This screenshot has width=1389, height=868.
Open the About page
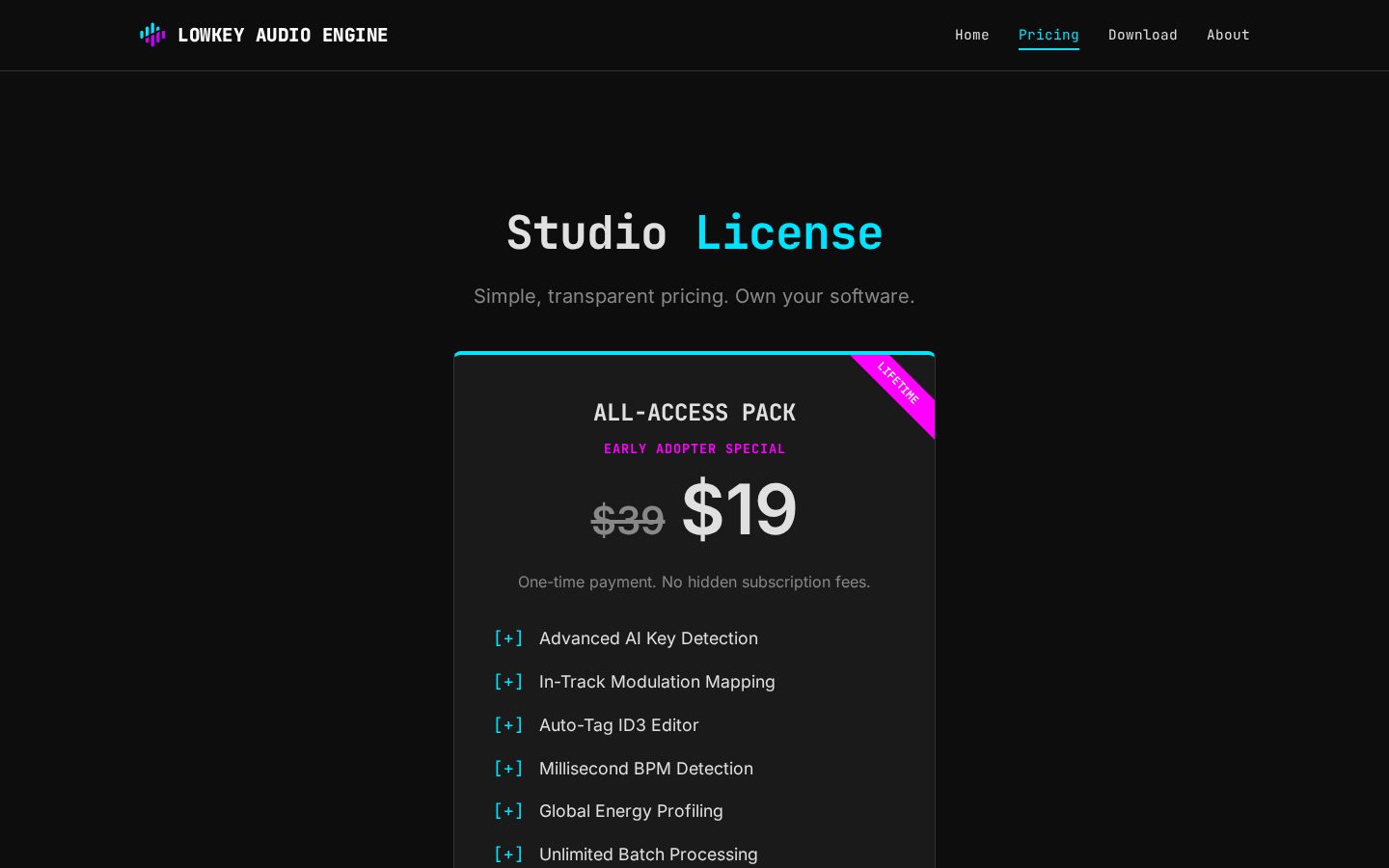click(1228, 35)
